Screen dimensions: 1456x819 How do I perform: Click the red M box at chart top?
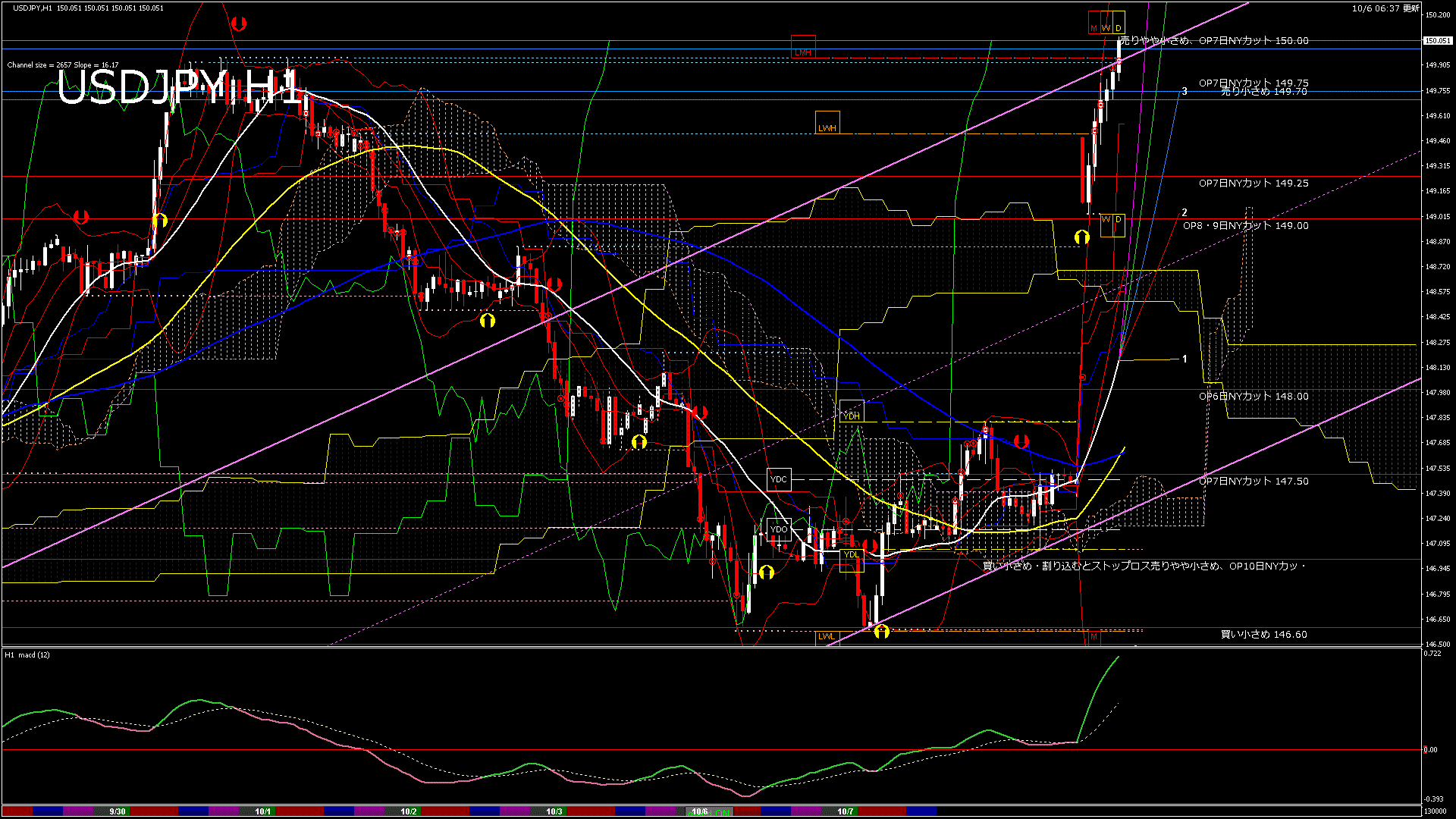coord(1094,24)
